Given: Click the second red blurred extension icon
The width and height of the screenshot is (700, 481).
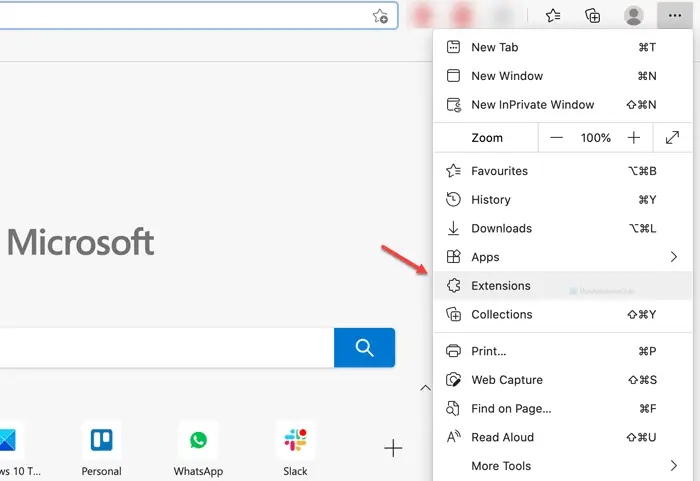Looking at the screenshot, I should (x=462, y=16).
